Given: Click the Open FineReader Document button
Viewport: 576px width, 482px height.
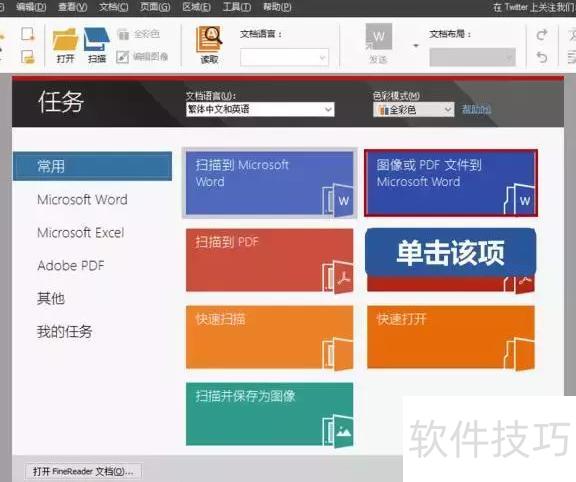Looking at the screenshot, I should point(83,471).
